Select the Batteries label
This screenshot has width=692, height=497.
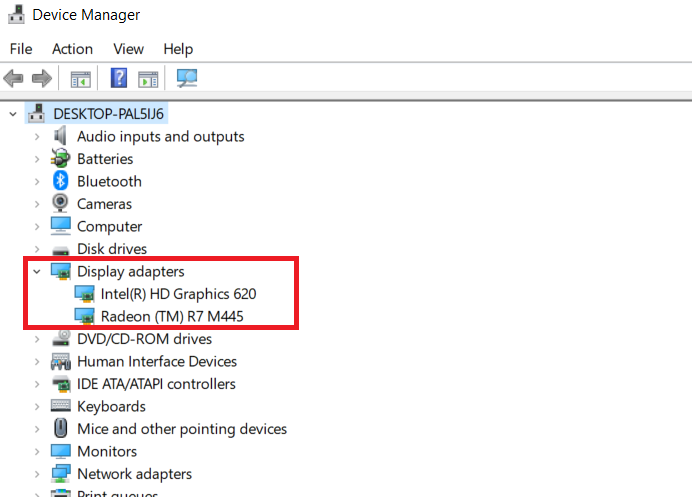[105, 159]
